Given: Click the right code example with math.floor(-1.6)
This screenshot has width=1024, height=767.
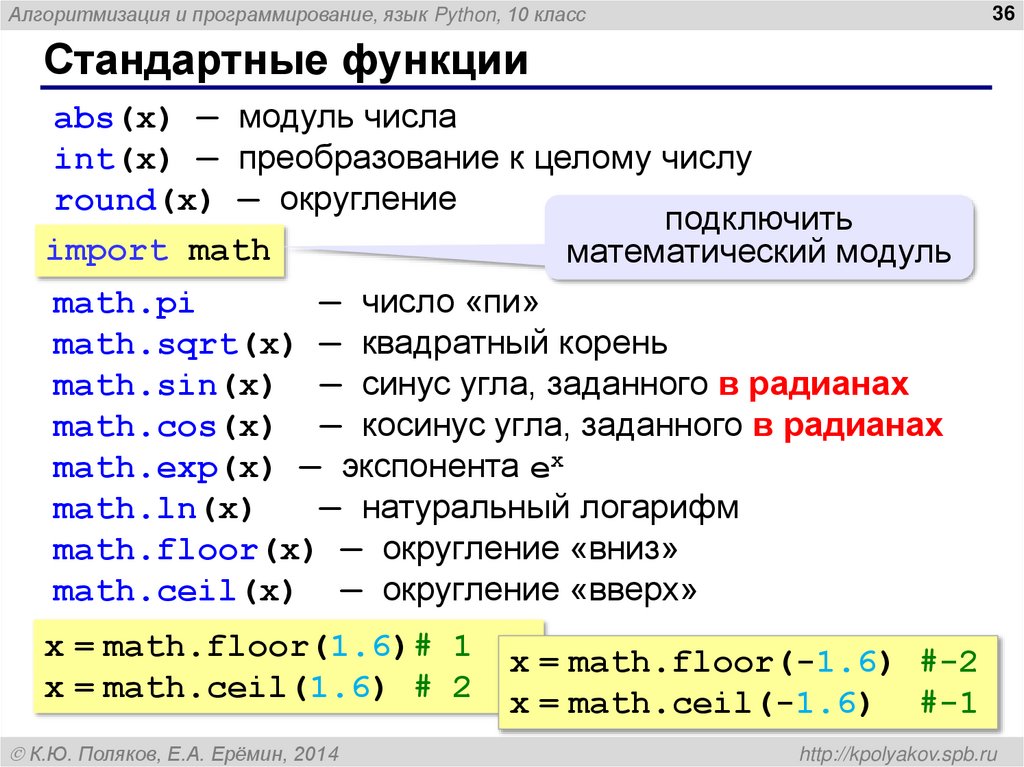Looking at the screenshot, I should 740,680.
